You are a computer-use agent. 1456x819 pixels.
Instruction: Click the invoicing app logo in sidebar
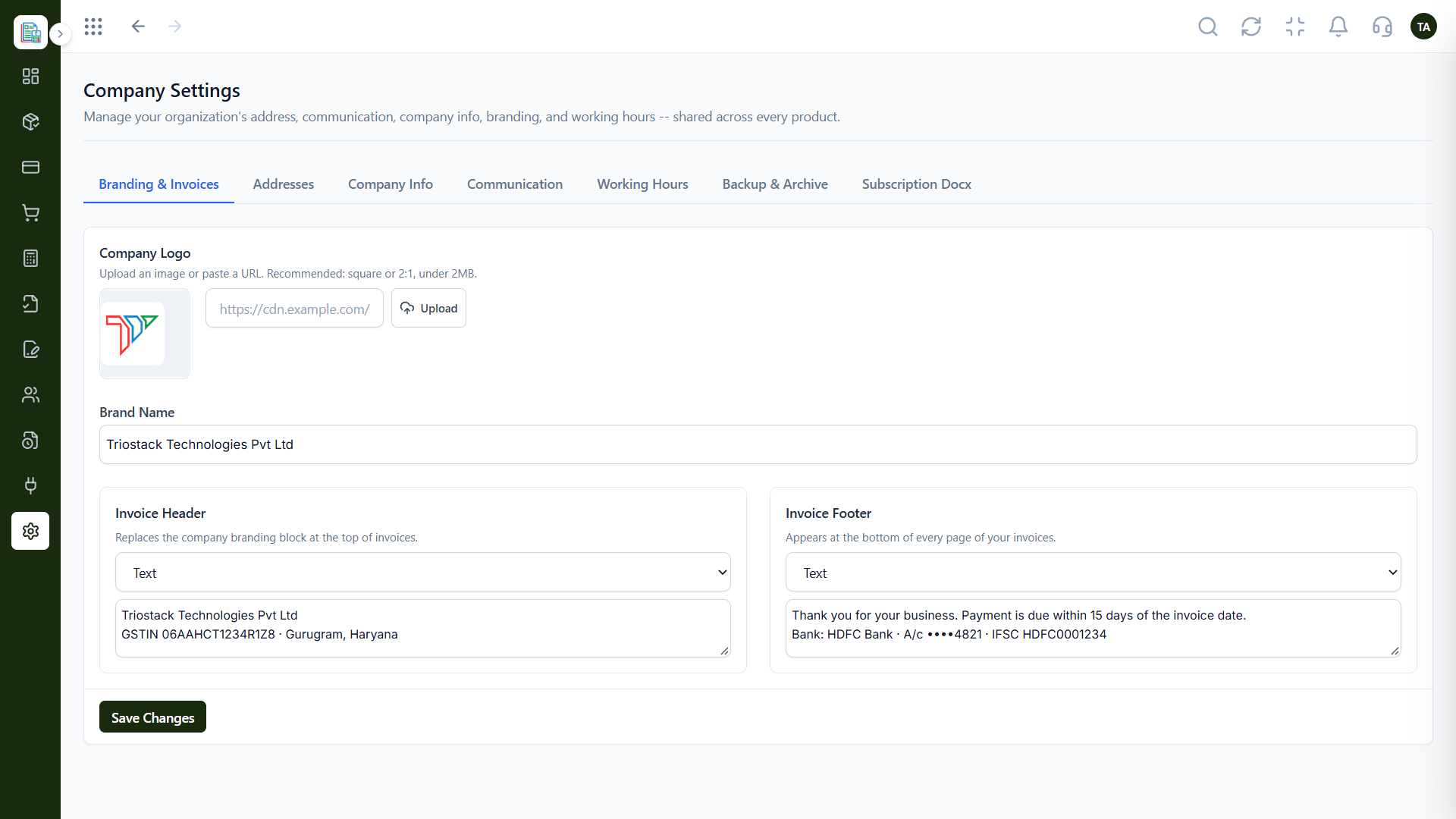tap(30, 32)
